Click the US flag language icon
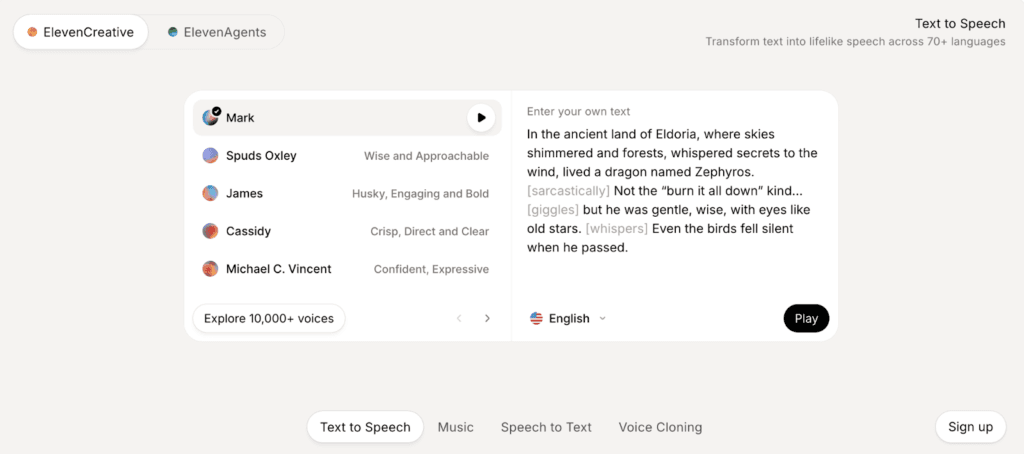Screen dimensions: 1024x454 537,319
